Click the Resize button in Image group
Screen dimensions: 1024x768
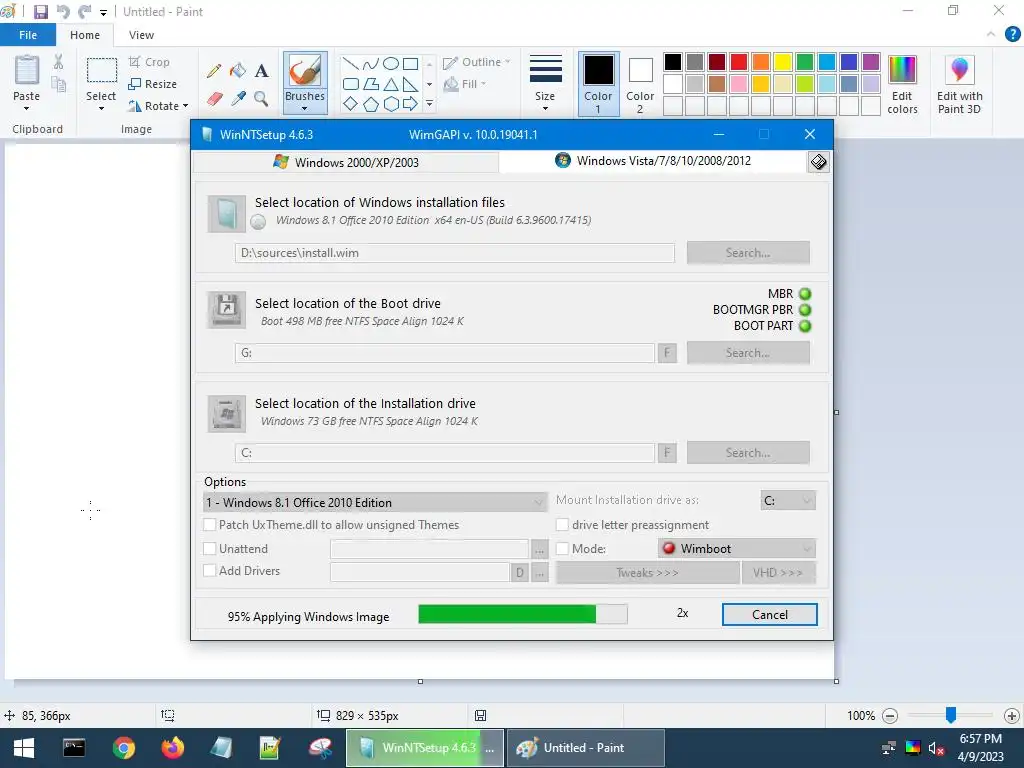(x=153, y=84)
